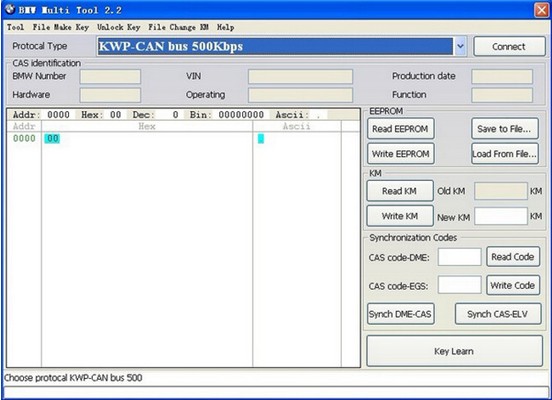
Task: Click the Dec value 0 in info bar
Action: pos(175,115)
